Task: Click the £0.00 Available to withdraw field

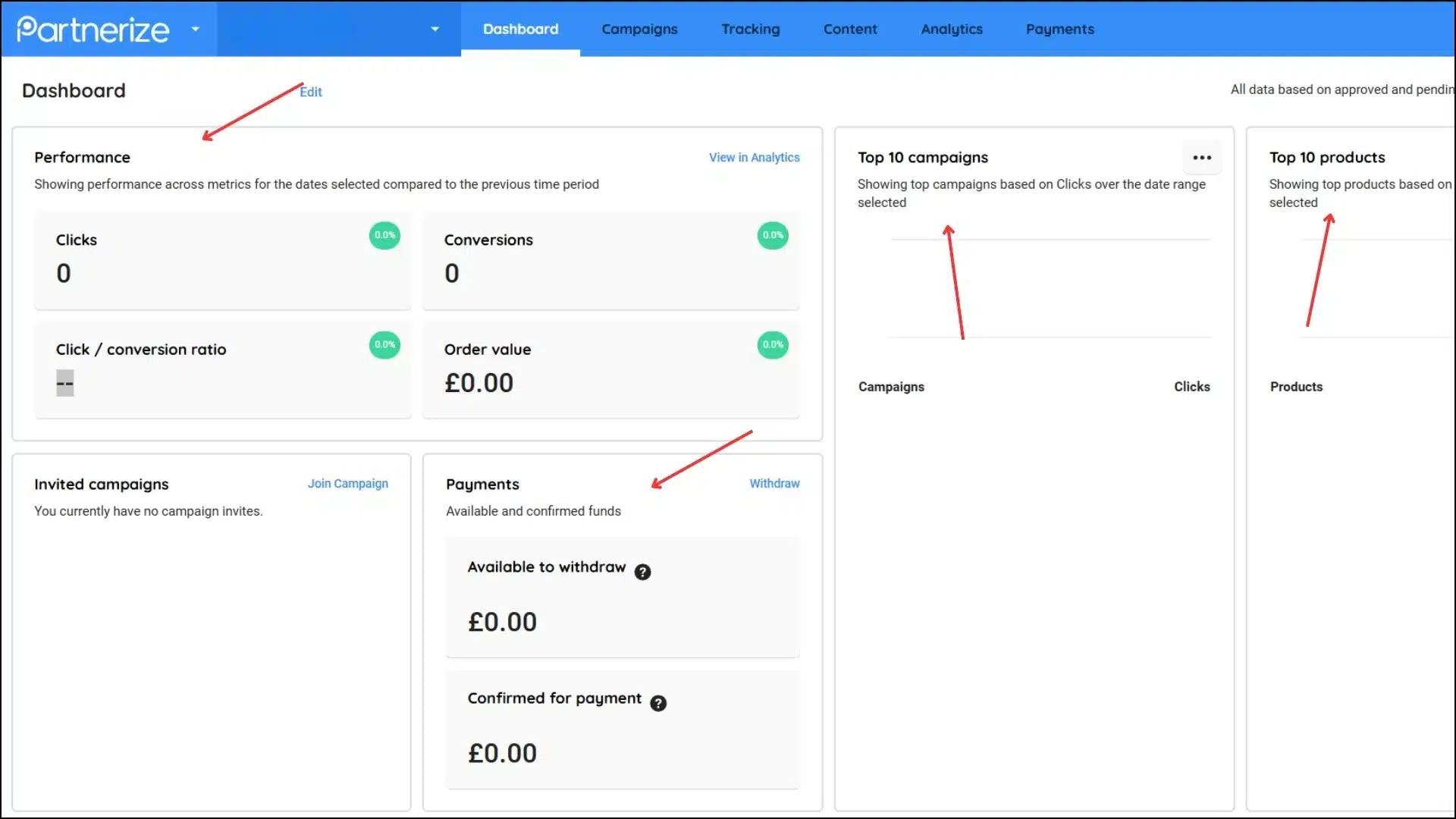Action: [502, 621]
